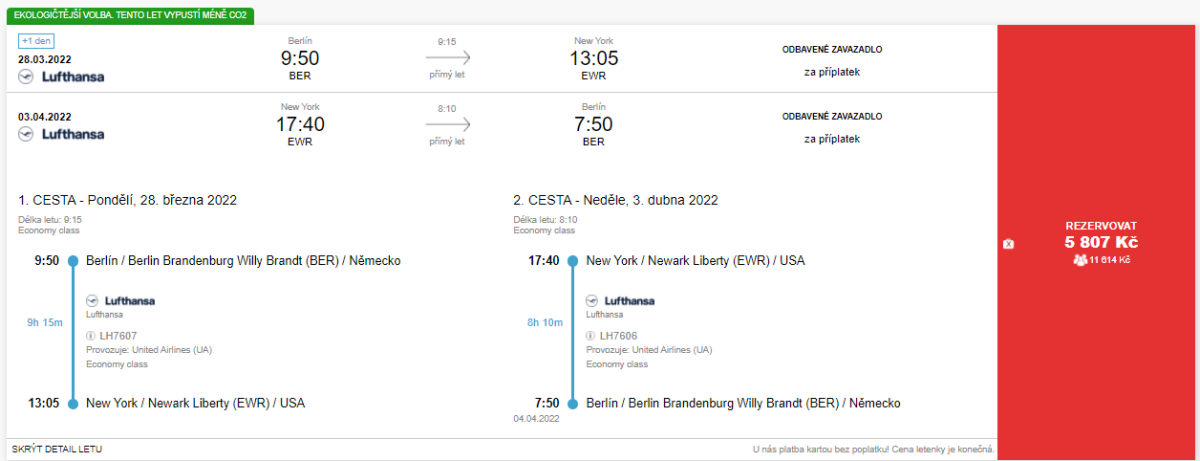Screen dimensions: 1200x461
Task: Click the '2. CESTA - Neděle, 3. dubna 2022' heading
Action: click(x=615, y=200)
